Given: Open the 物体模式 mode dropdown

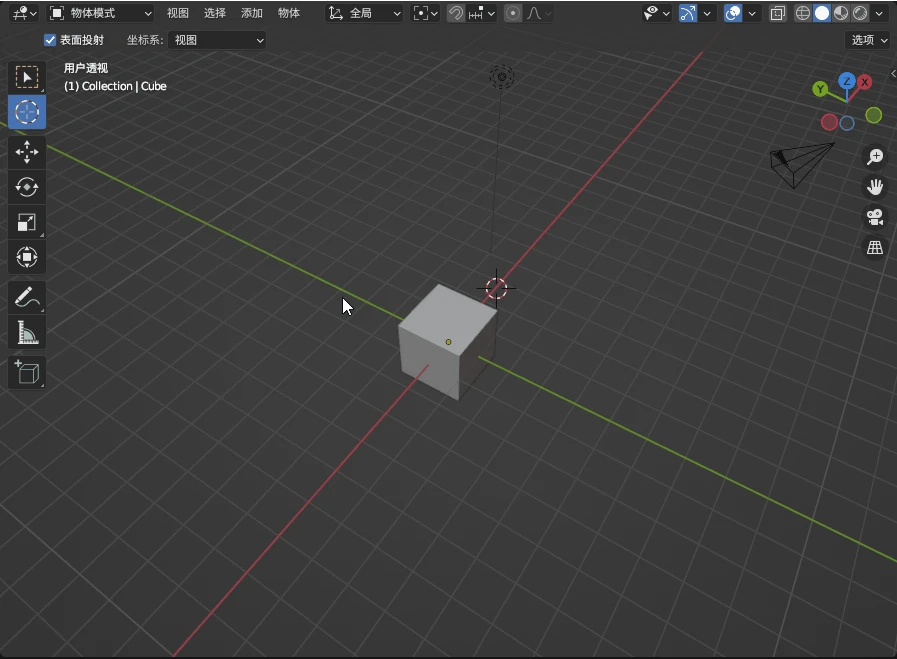Looking at the screenshot, I should point(101,13).
